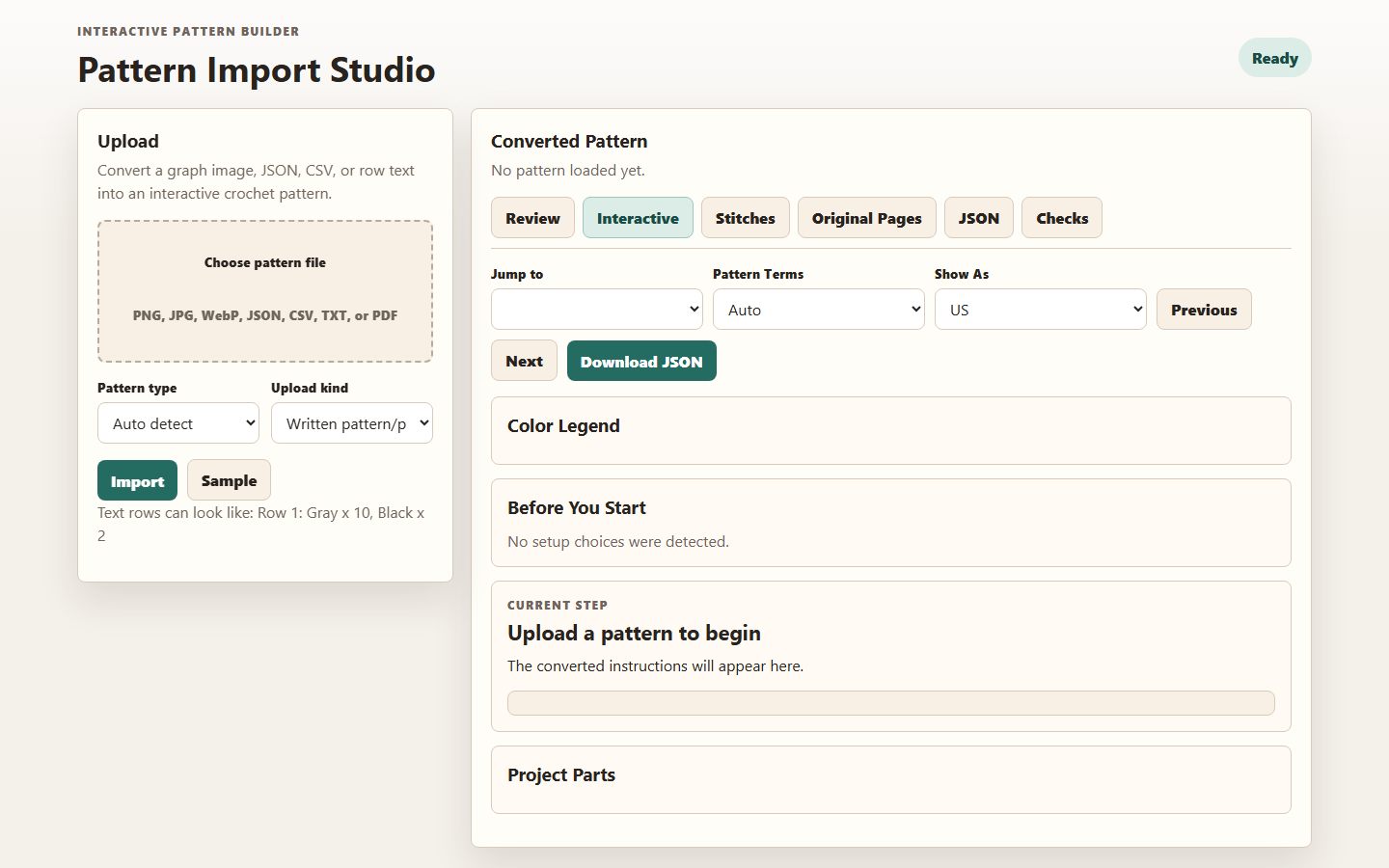Switch to the Original Pages tab

click(x=867, y=218)
